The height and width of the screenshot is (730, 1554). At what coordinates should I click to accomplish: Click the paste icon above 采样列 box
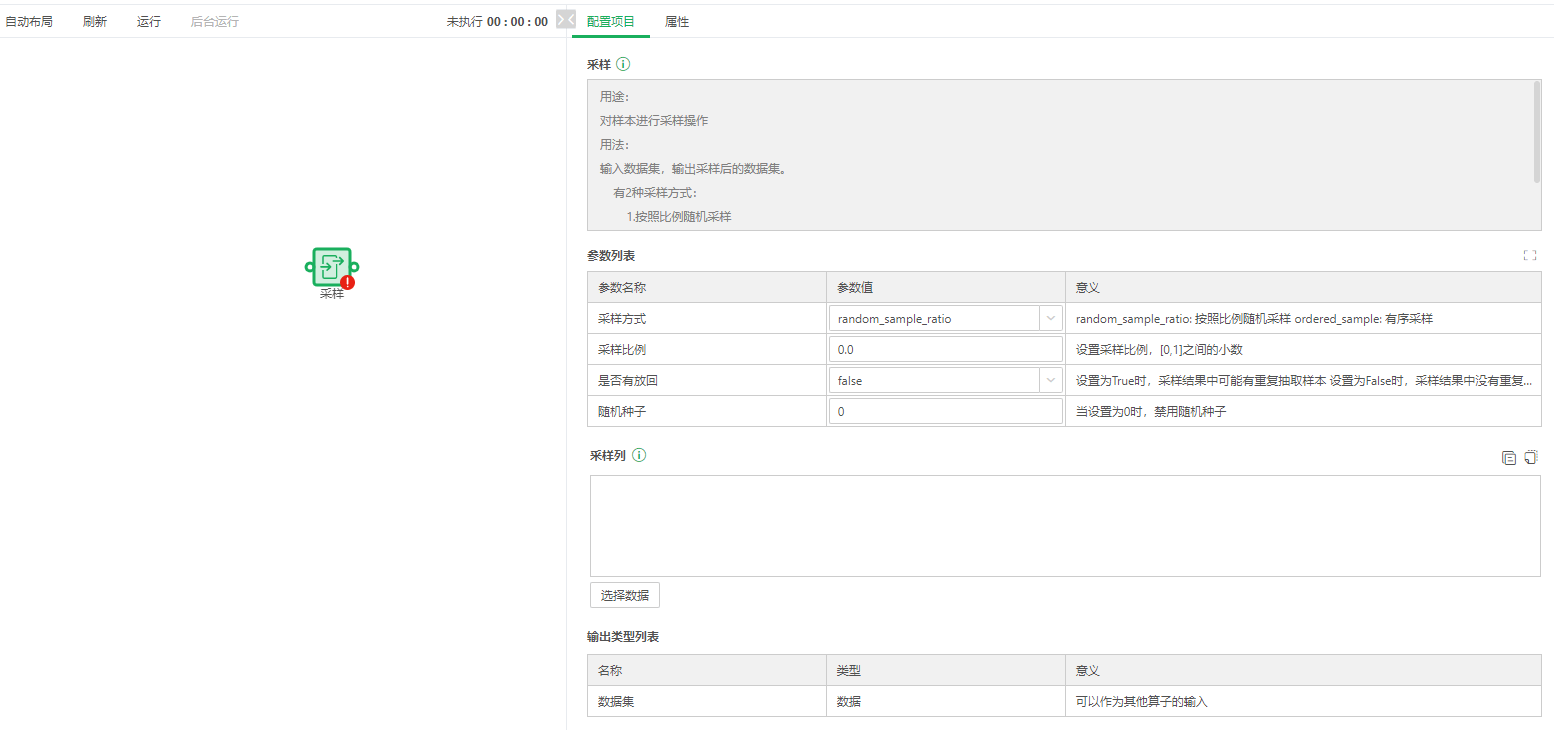(x=1530, y=457)
